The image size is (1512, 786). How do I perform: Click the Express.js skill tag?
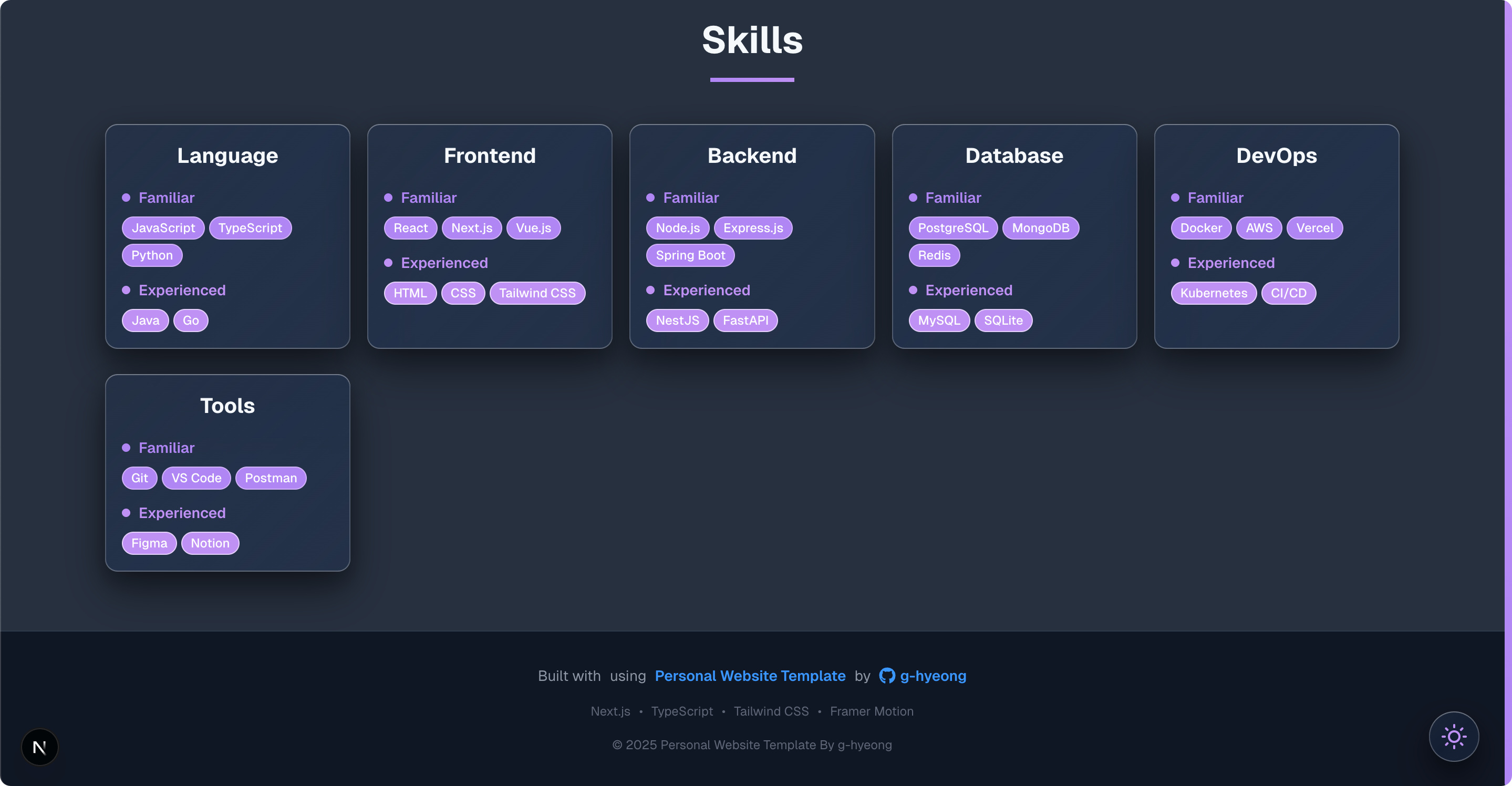[753, 227]
